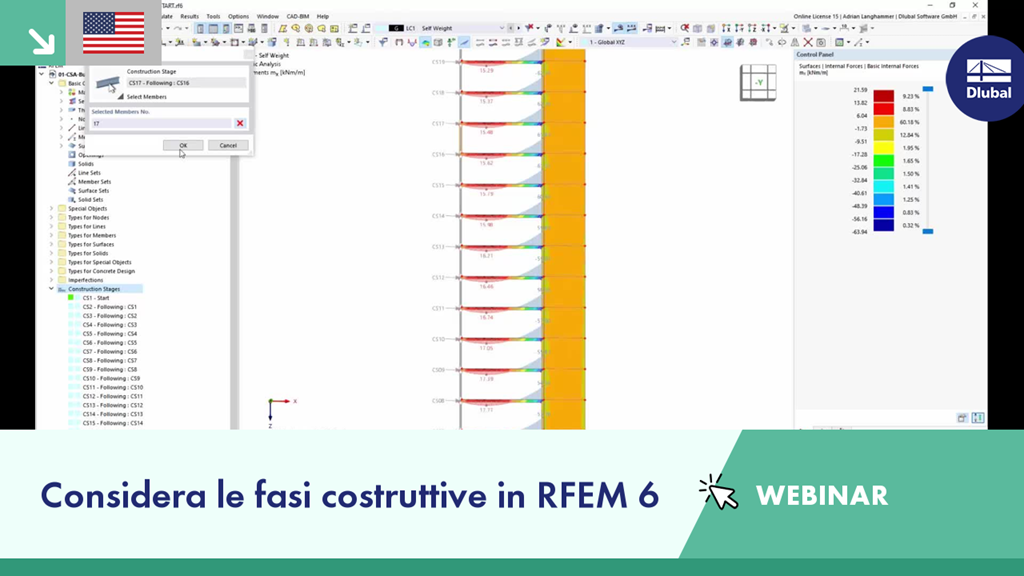The image size is (1024, 576).
Task: Click the orange 60.18 % legend swatch
Action: 884,122
